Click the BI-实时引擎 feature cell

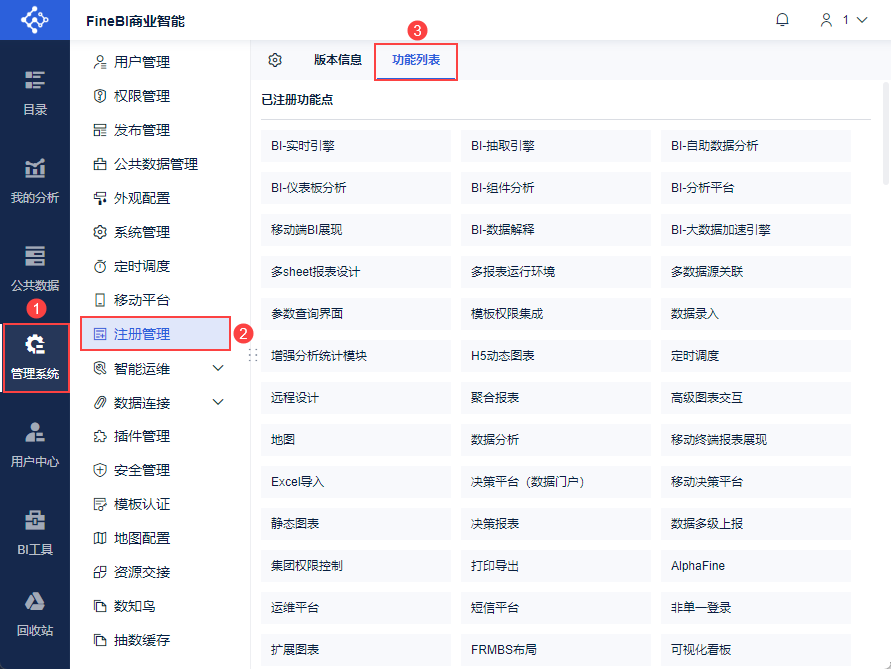click(x=356, y=146)
